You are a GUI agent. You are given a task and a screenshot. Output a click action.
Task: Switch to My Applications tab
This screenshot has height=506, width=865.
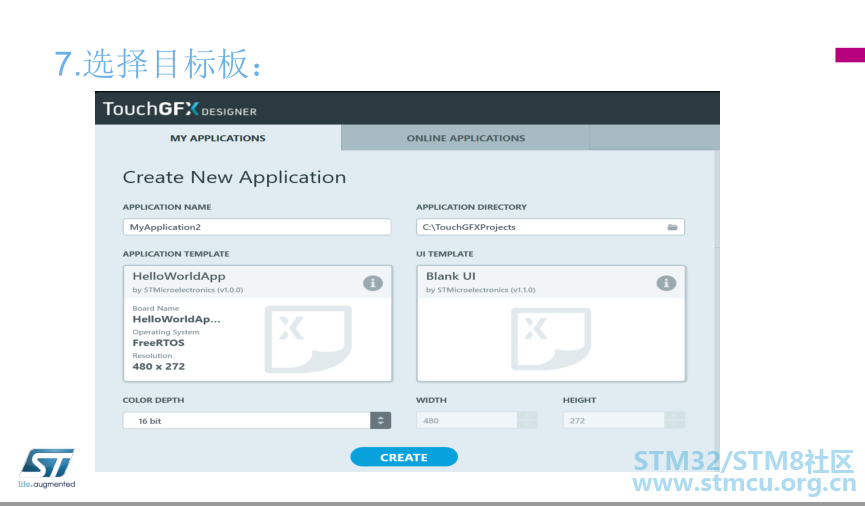218,138
